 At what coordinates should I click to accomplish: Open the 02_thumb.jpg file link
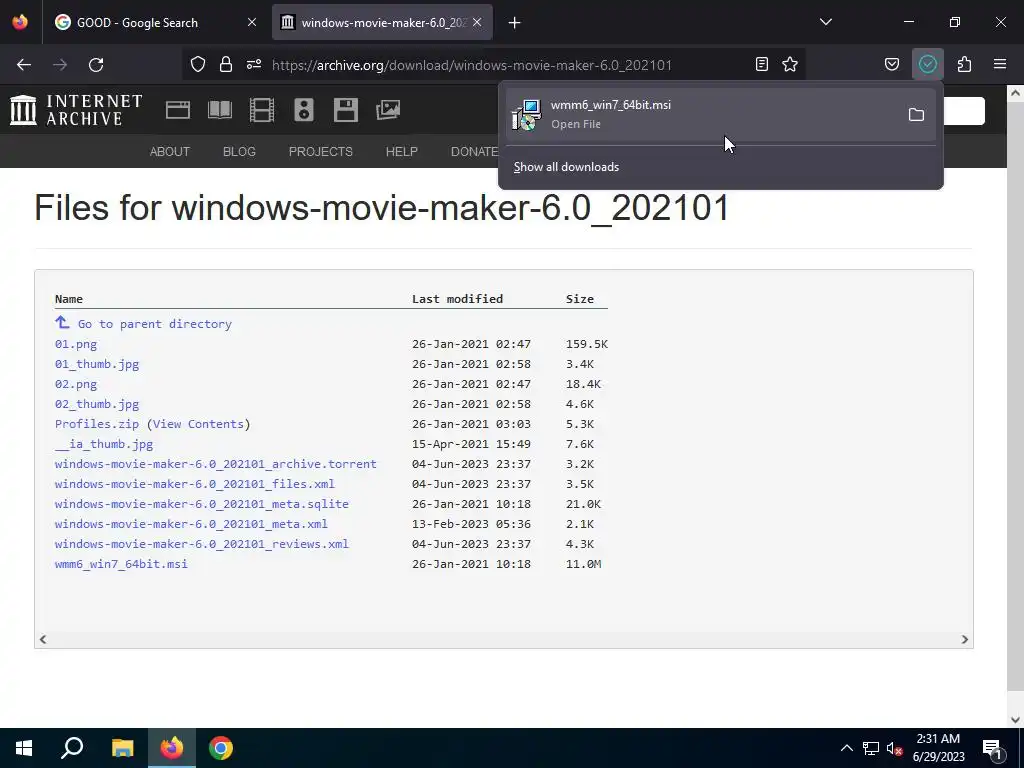(x=97, y=404)
